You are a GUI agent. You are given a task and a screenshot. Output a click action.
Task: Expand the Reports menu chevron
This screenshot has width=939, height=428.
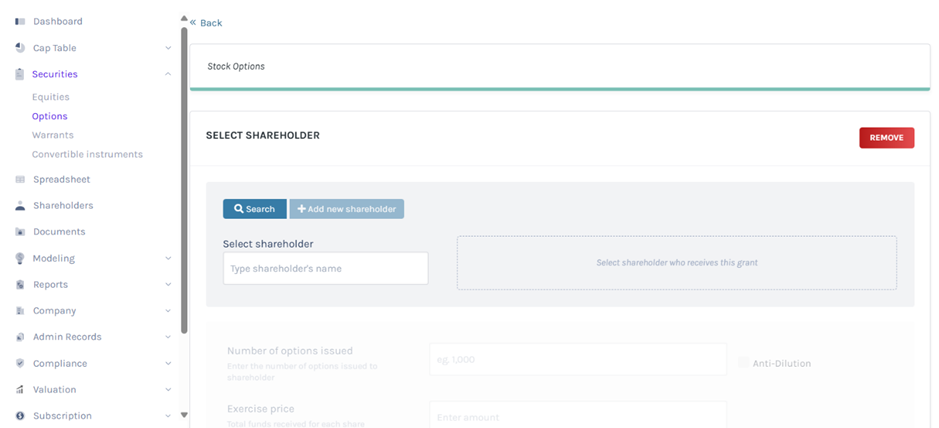tap(168, 285)
